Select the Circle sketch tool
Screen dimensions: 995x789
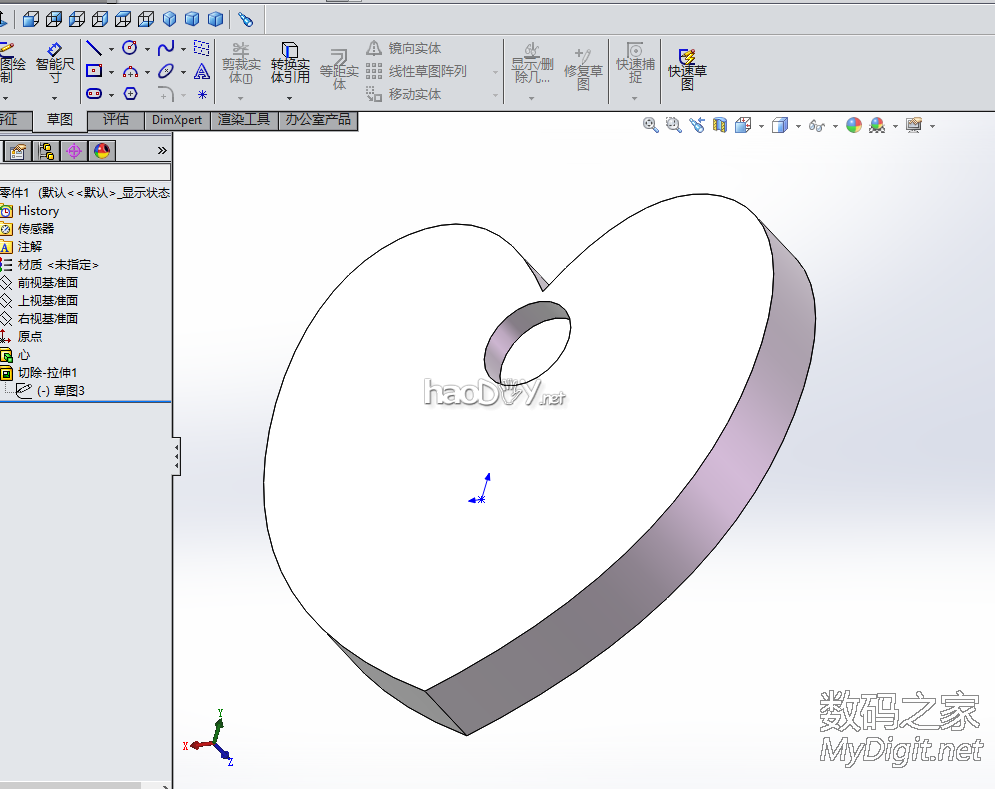[130, 48]
